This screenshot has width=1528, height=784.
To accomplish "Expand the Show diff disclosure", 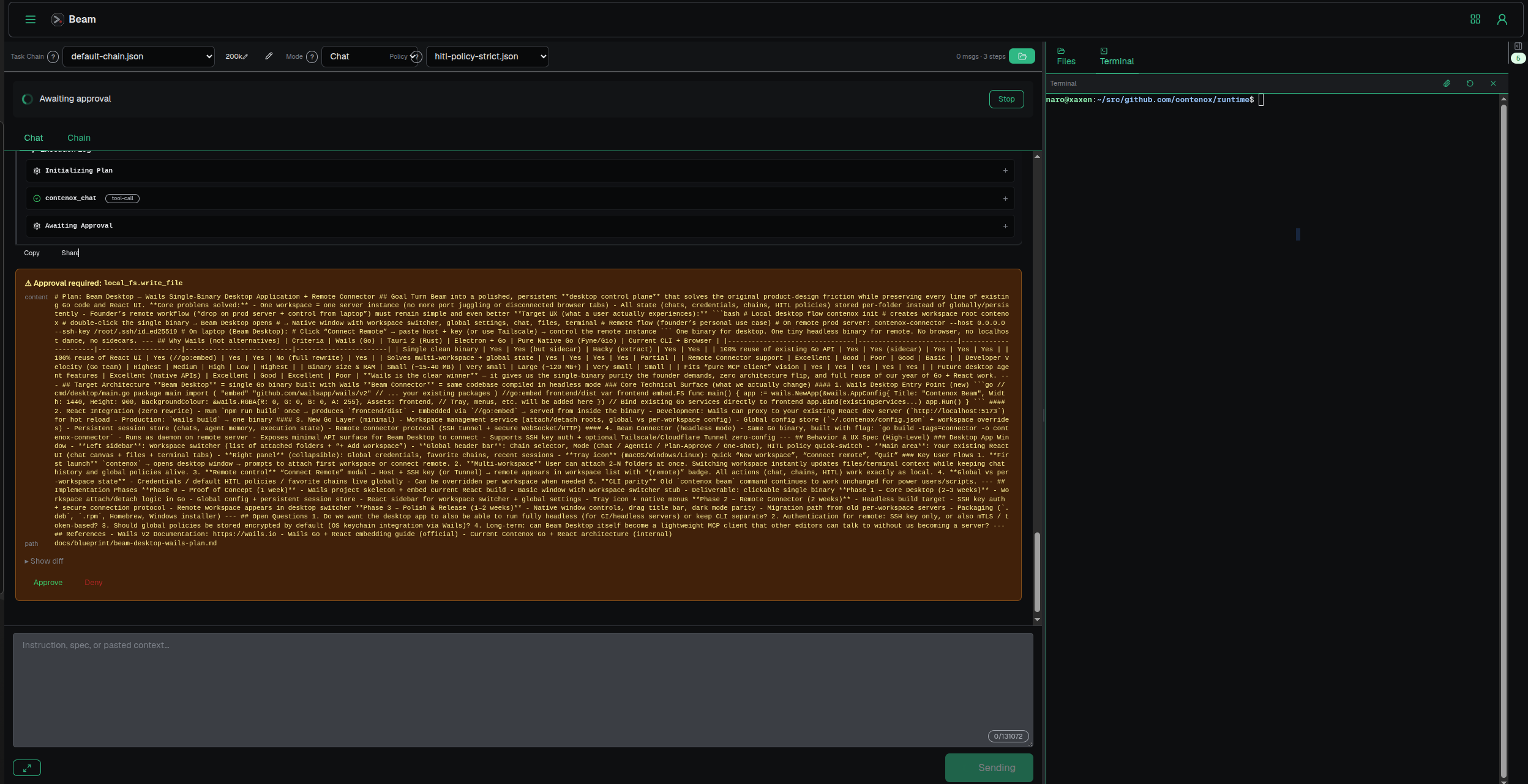I will point(44,561).
